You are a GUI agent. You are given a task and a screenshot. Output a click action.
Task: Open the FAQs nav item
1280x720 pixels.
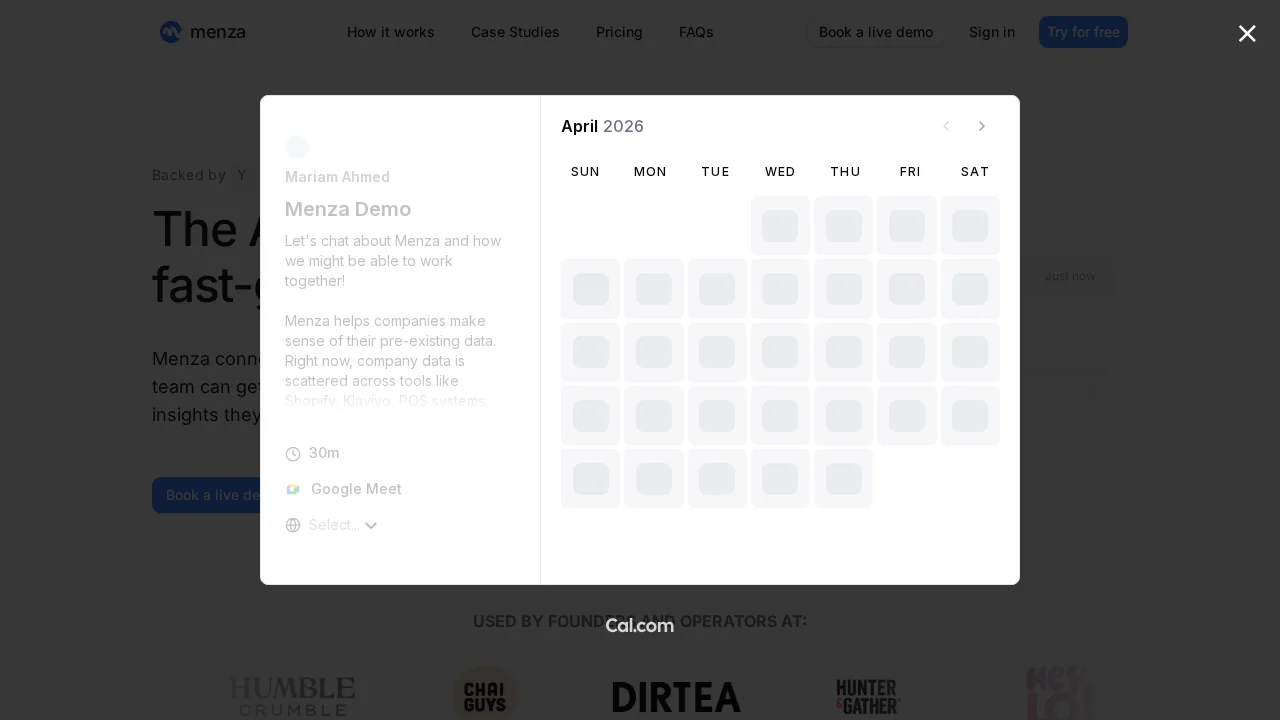tap(696, 32)
